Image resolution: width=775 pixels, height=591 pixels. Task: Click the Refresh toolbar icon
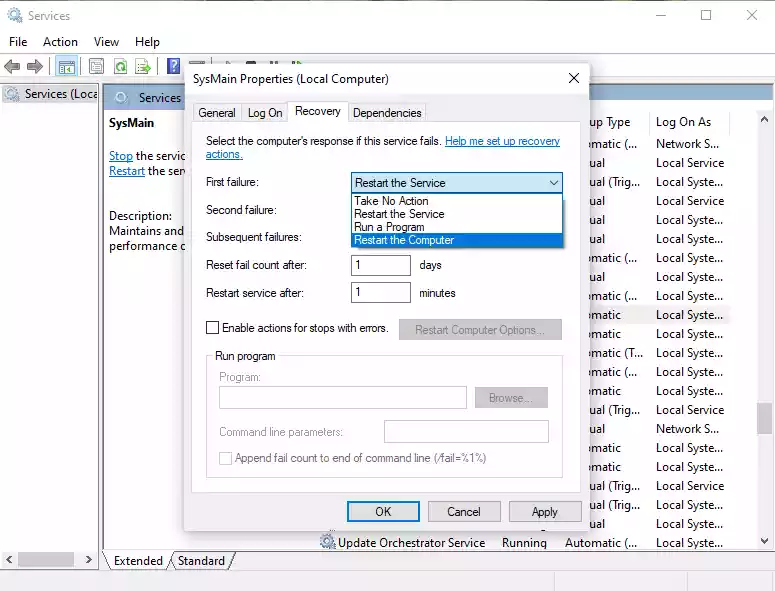click(120, 66)
